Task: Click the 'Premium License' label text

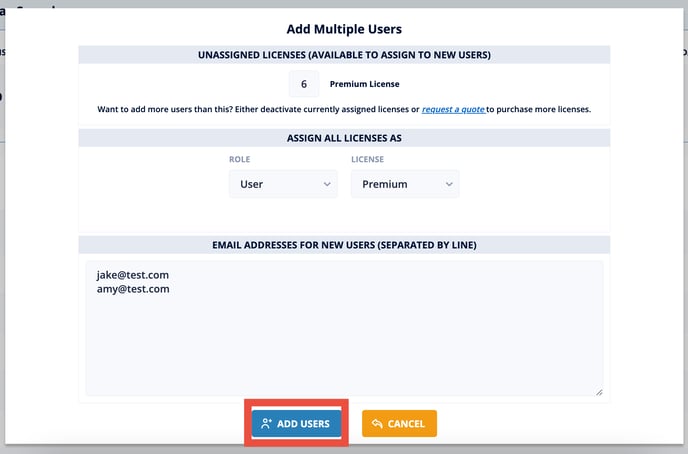Action: click(x=364, y=85)
